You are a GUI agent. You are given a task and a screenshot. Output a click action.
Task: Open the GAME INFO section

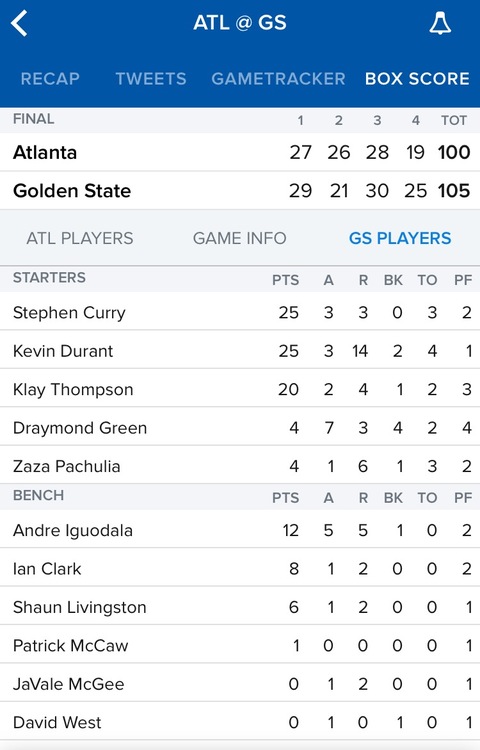240,238
